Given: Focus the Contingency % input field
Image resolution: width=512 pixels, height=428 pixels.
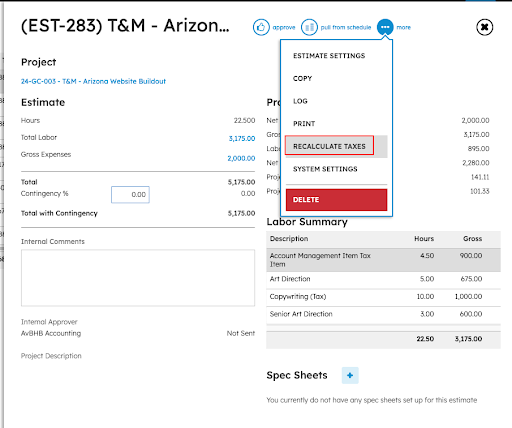Looking at the screenshot, I should 130,195.
